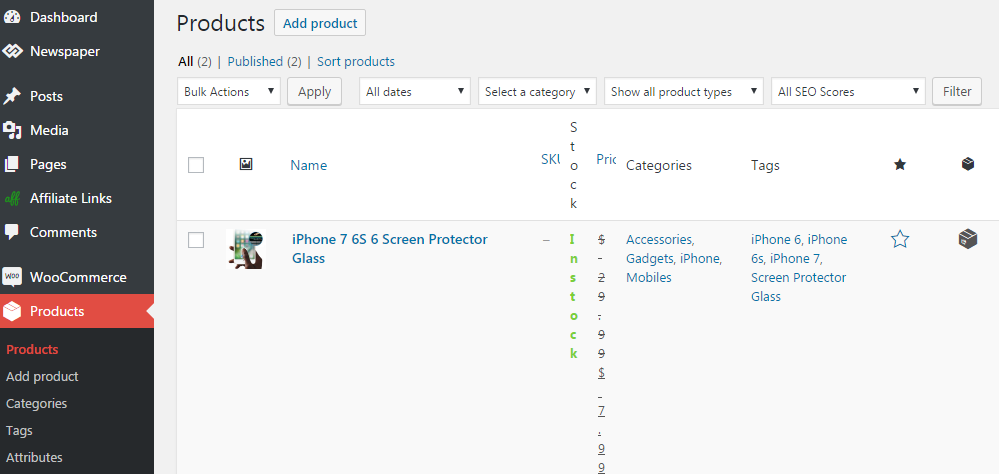
Task: Filter by Gadgets category link
Action: coord(651,259)
